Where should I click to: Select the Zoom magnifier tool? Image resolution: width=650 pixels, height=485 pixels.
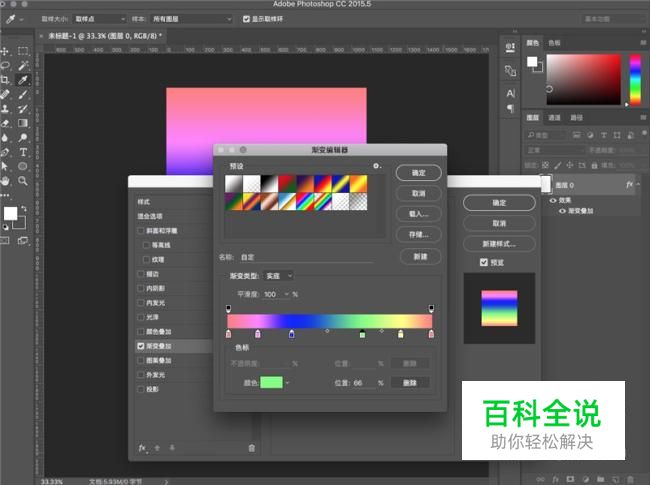(x=23, y=181)
